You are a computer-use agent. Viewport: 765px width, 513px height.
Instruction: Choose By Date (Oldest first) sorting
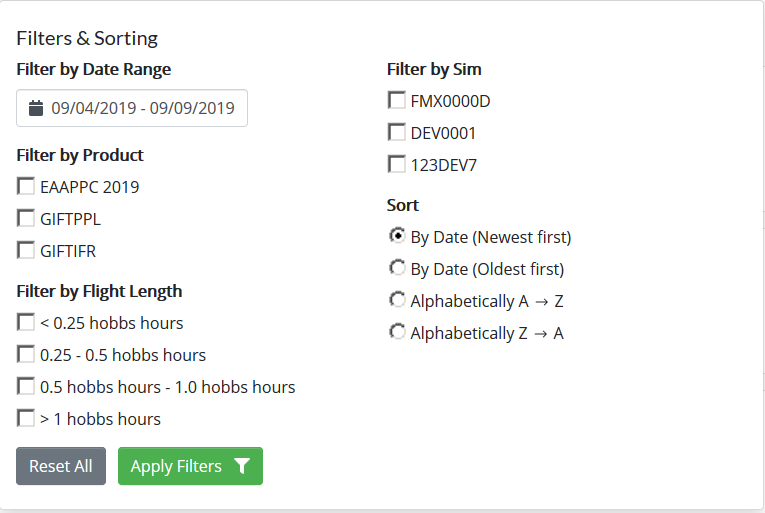pyautogui.click(x=397, y=268)
